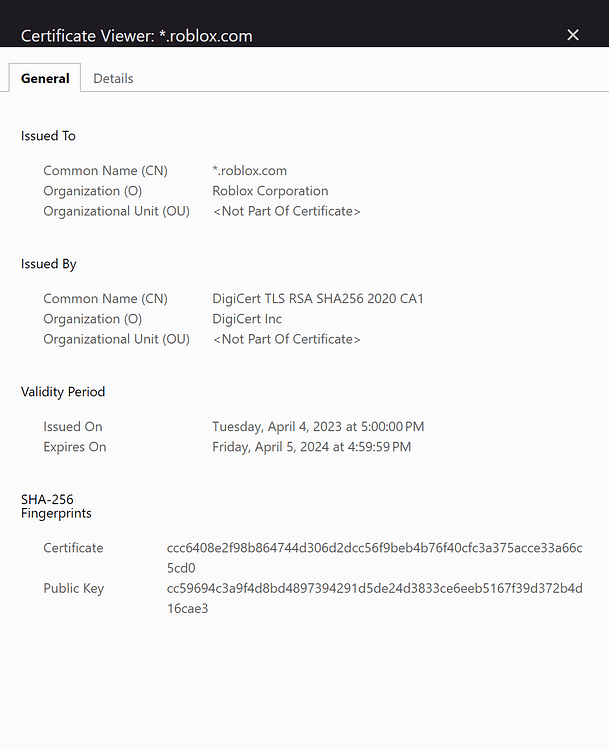Select the General tab
This screenshot has width=609, height=750.
click(45, 78)
